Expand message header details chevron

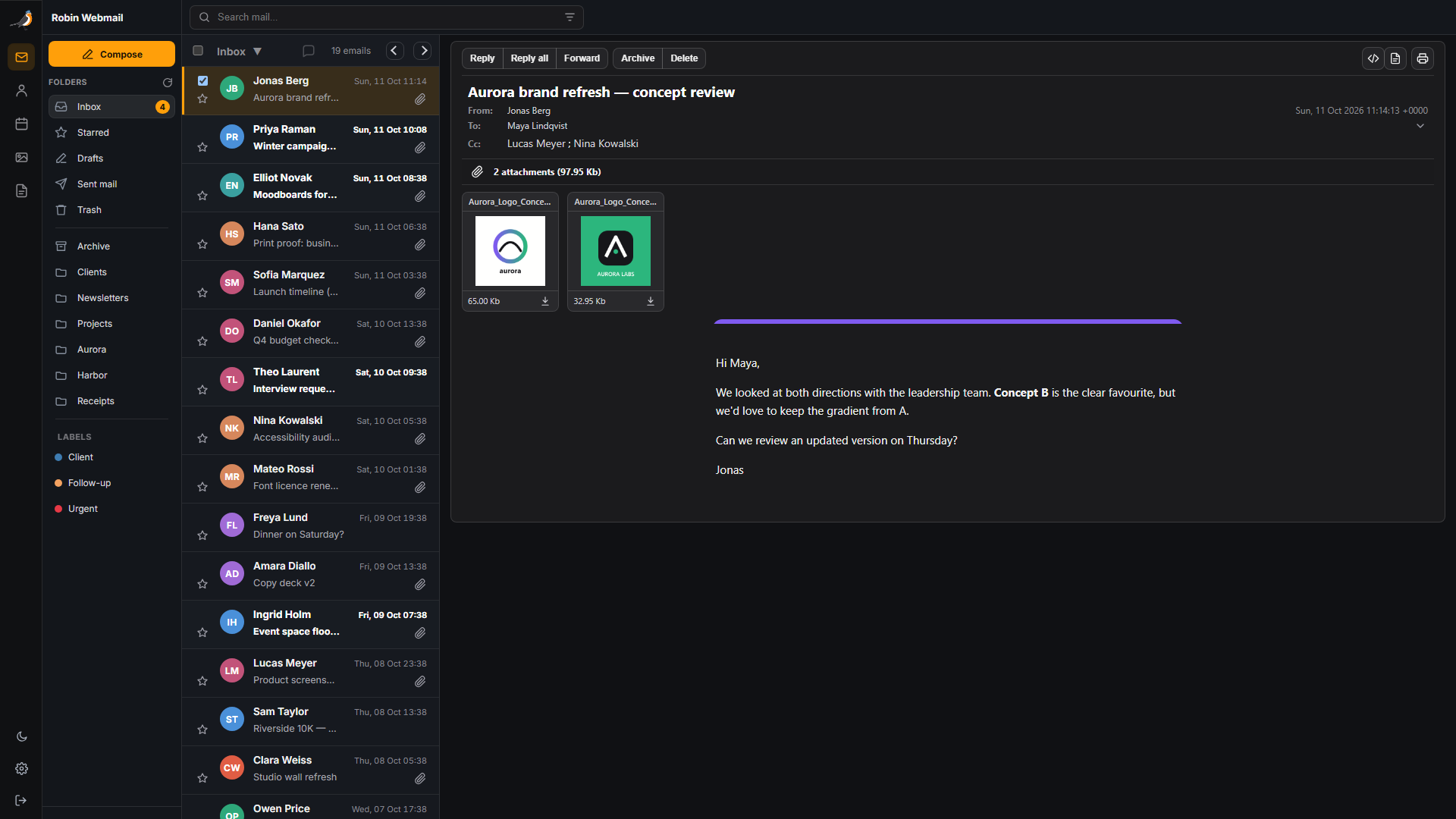pos(1420,126)
